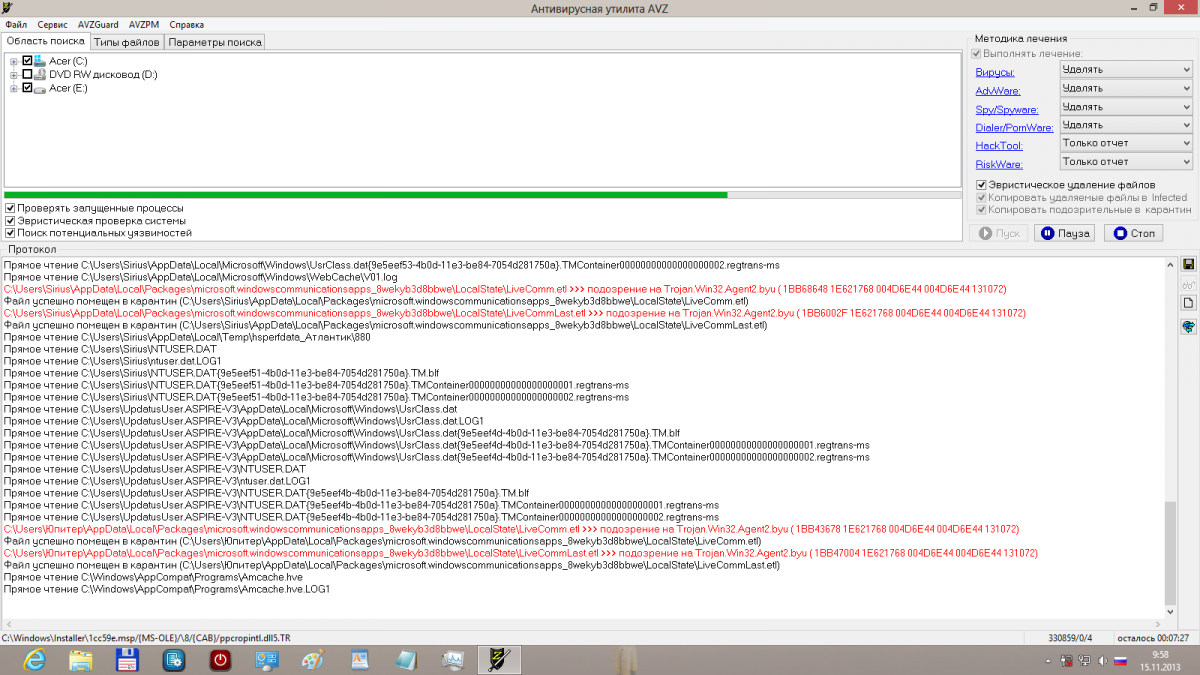Image resolution: width=1200 pixels, height=675 pixels.
Task: Click the glasses icon beside the protocol
Action: 1189,283
